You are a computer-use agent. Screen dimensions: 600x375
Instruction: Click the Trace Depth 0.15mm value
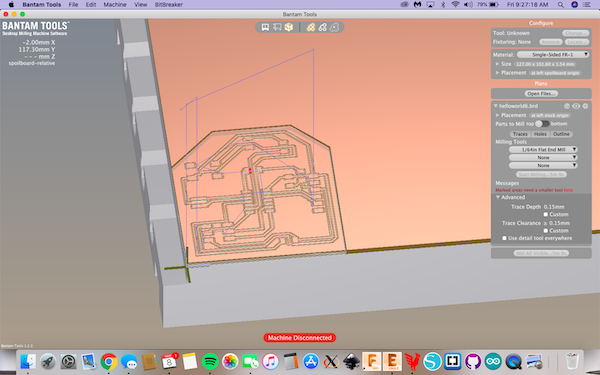click(554, 207)
